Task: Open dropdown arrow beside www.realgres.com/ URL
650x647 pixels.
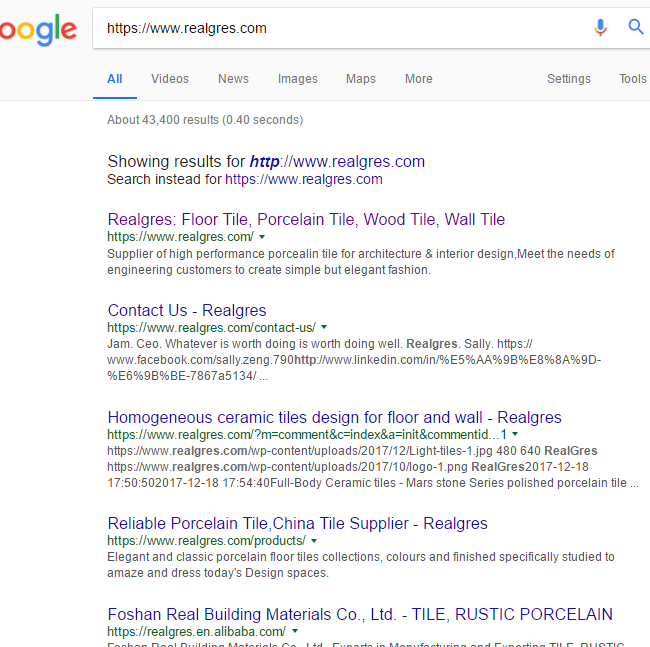Action: click(x=262, y=237)
